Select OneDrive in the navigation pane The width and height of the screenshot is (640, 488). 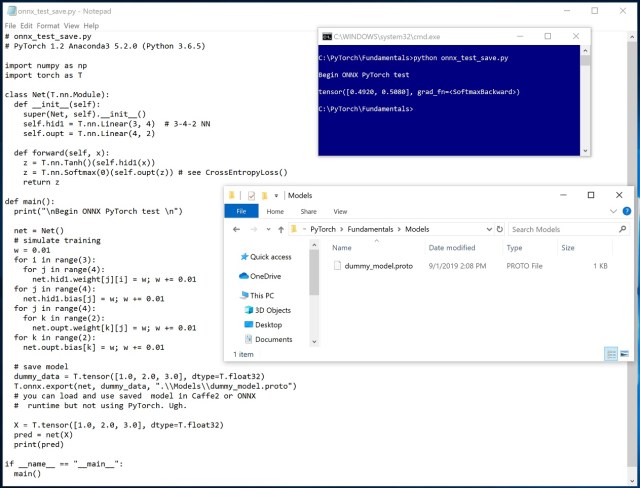[266, 275]
